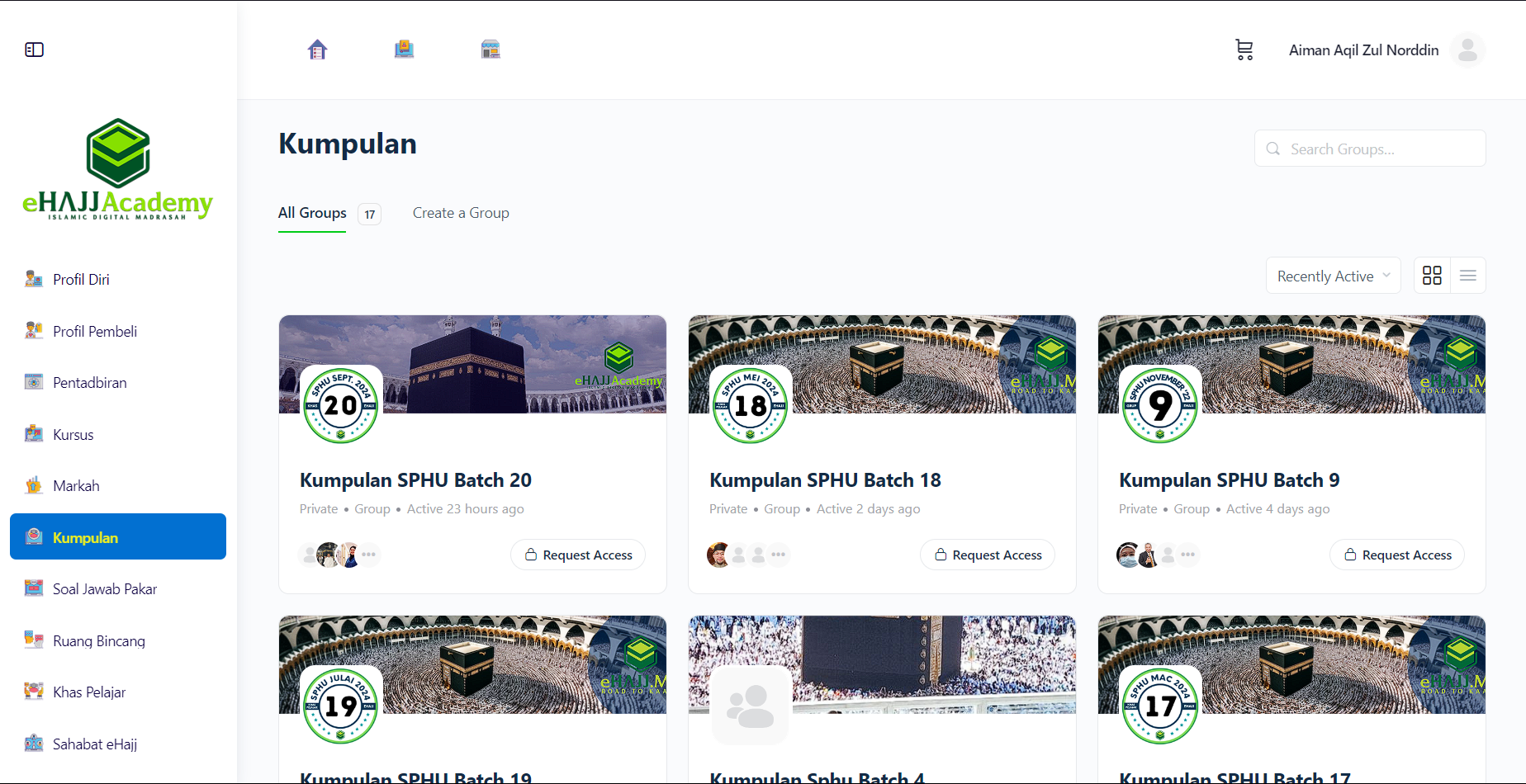Click the Profil Pembeli sidebar icon

[x=34, y=331]
